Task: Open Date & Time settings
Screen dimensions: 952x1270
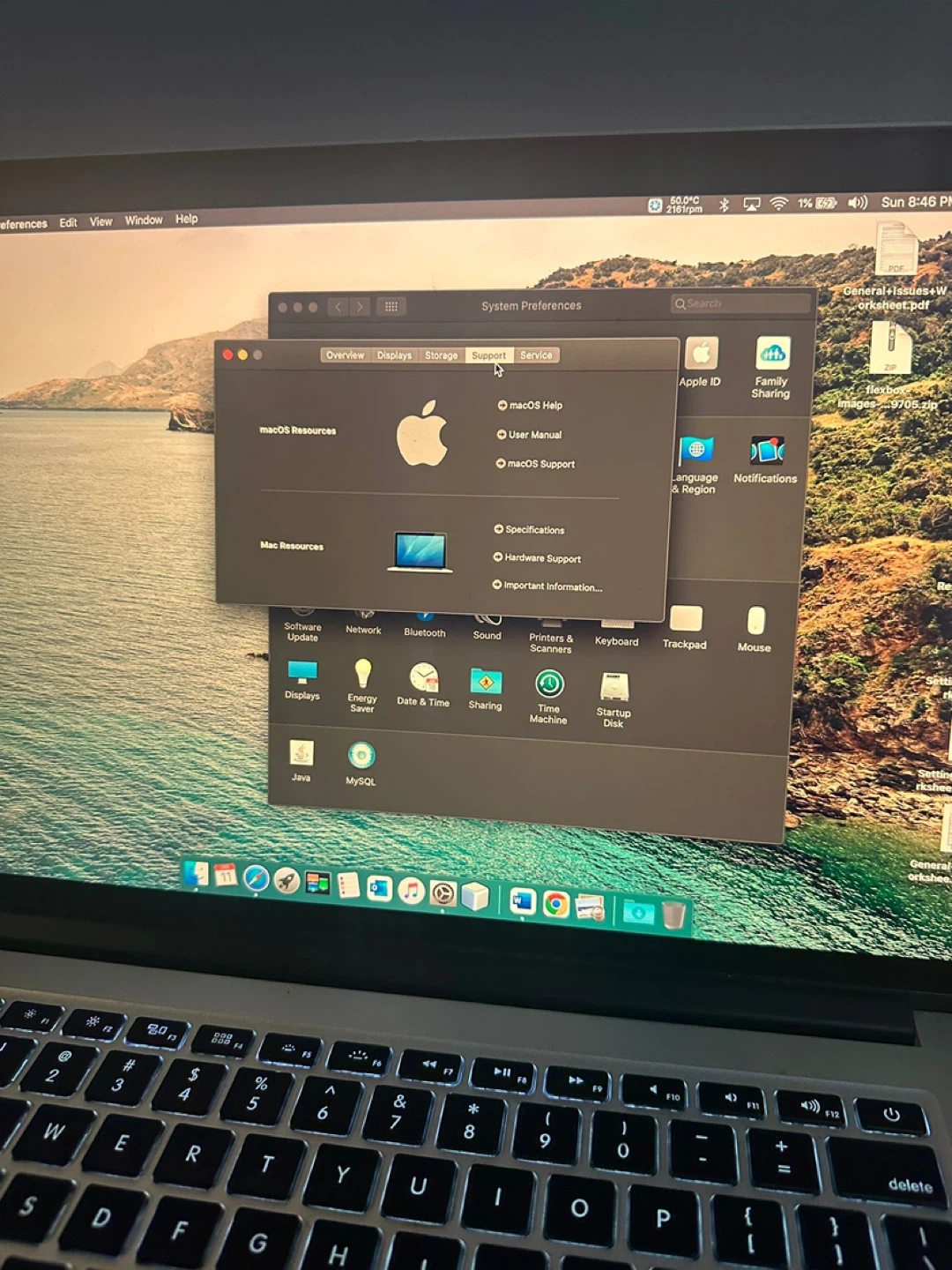Action: point(424,679)
